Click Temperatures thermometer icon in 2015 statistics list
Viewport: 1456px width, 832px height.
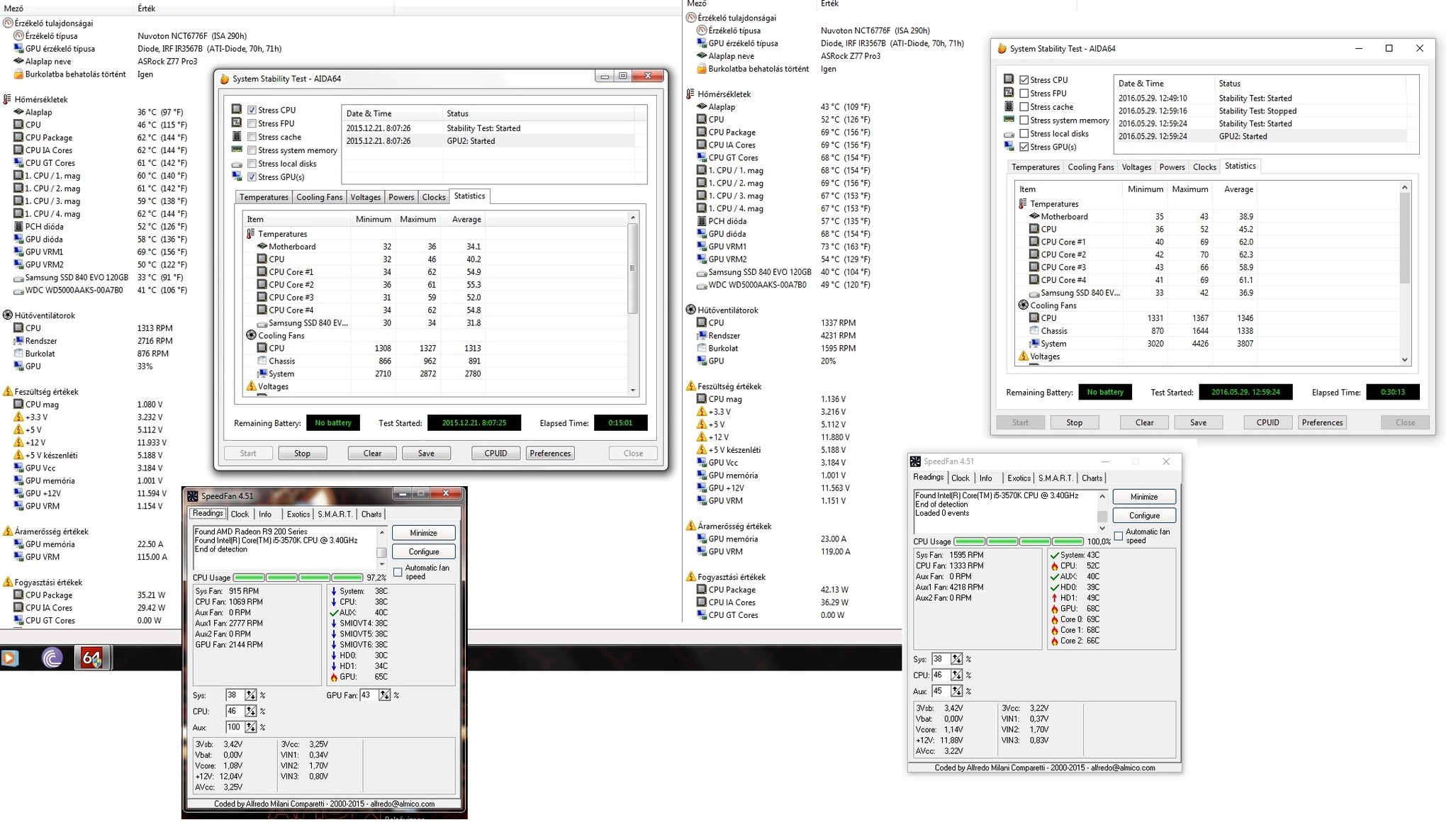tap(250, 234)
